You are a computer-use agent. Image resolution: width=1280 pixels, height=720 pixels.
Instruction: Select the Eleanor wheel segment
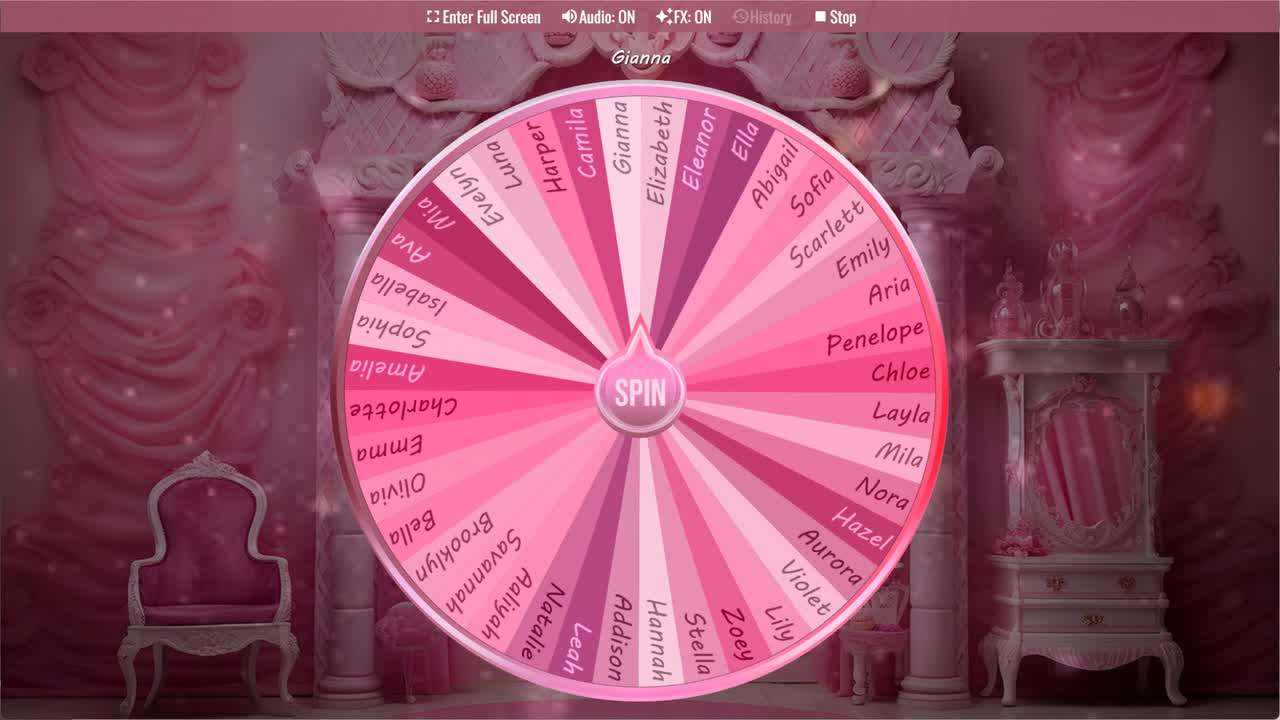698,152
